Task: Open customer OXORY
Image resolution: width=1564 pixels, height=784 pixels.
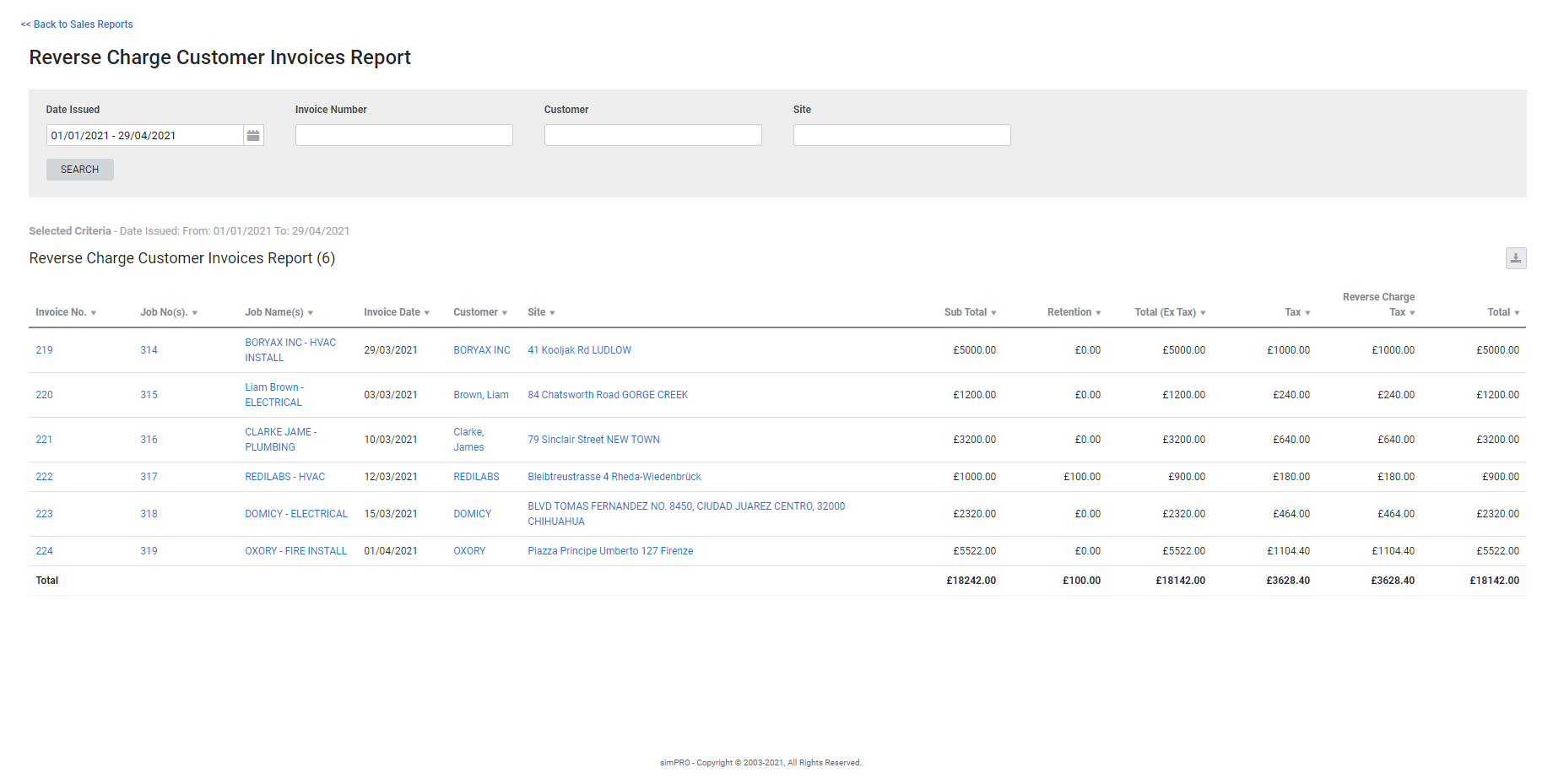Action: pos(470,551)
